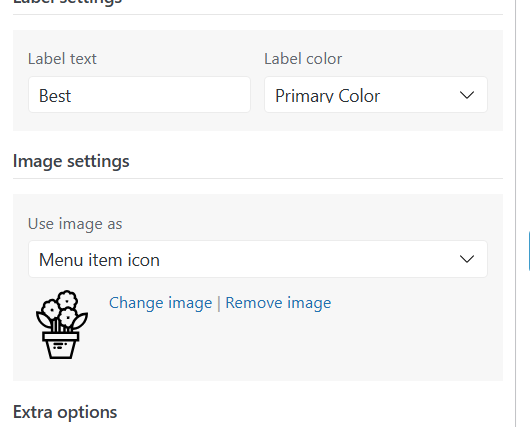Select the Menu item icon option text
The image size is (530, 427).
(99, 260)
